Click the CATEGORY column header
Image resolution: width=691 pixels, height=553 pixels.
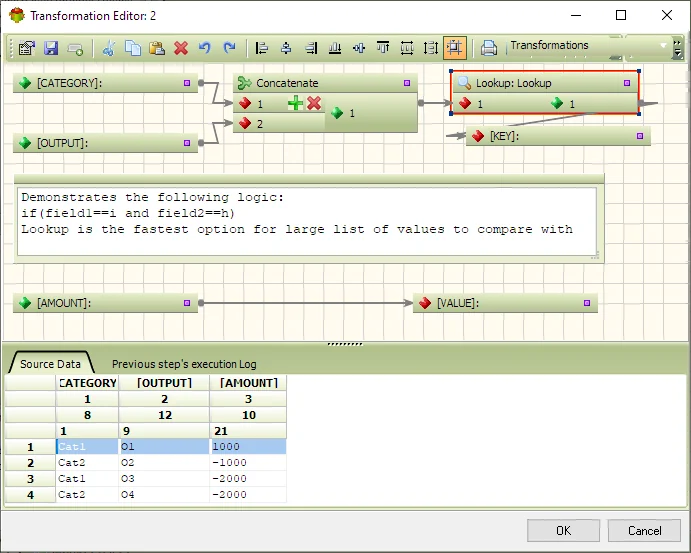[87, 382]
